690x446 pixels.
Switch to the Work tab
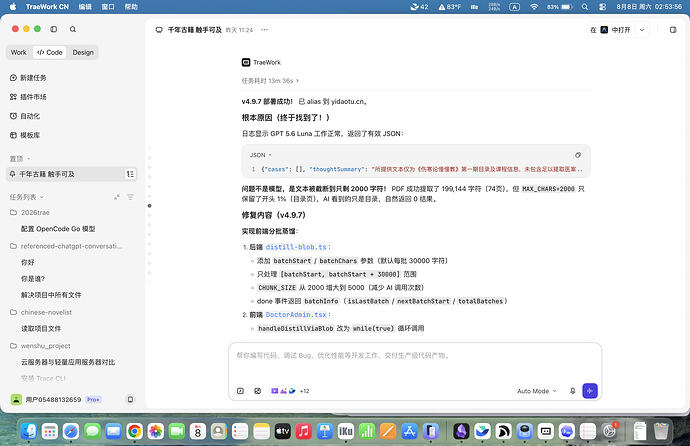pyautogui.click(x=18, y=52)
